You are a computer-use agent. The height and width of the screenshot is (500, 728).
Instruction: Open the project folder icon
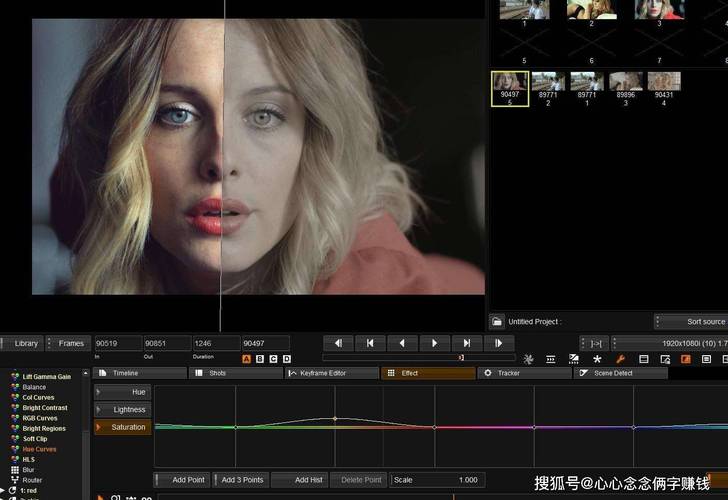coord(497,322)
